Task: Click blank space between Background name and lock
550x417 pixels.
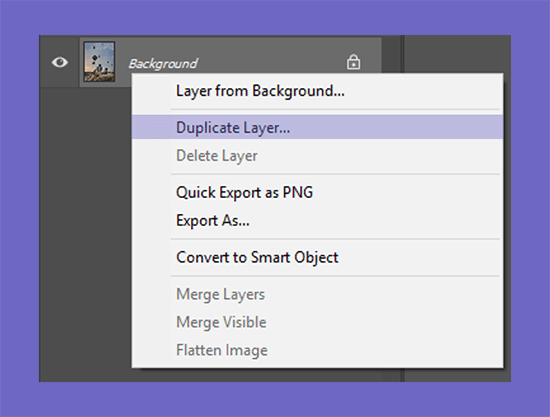Action: click(x=272, y=63)
